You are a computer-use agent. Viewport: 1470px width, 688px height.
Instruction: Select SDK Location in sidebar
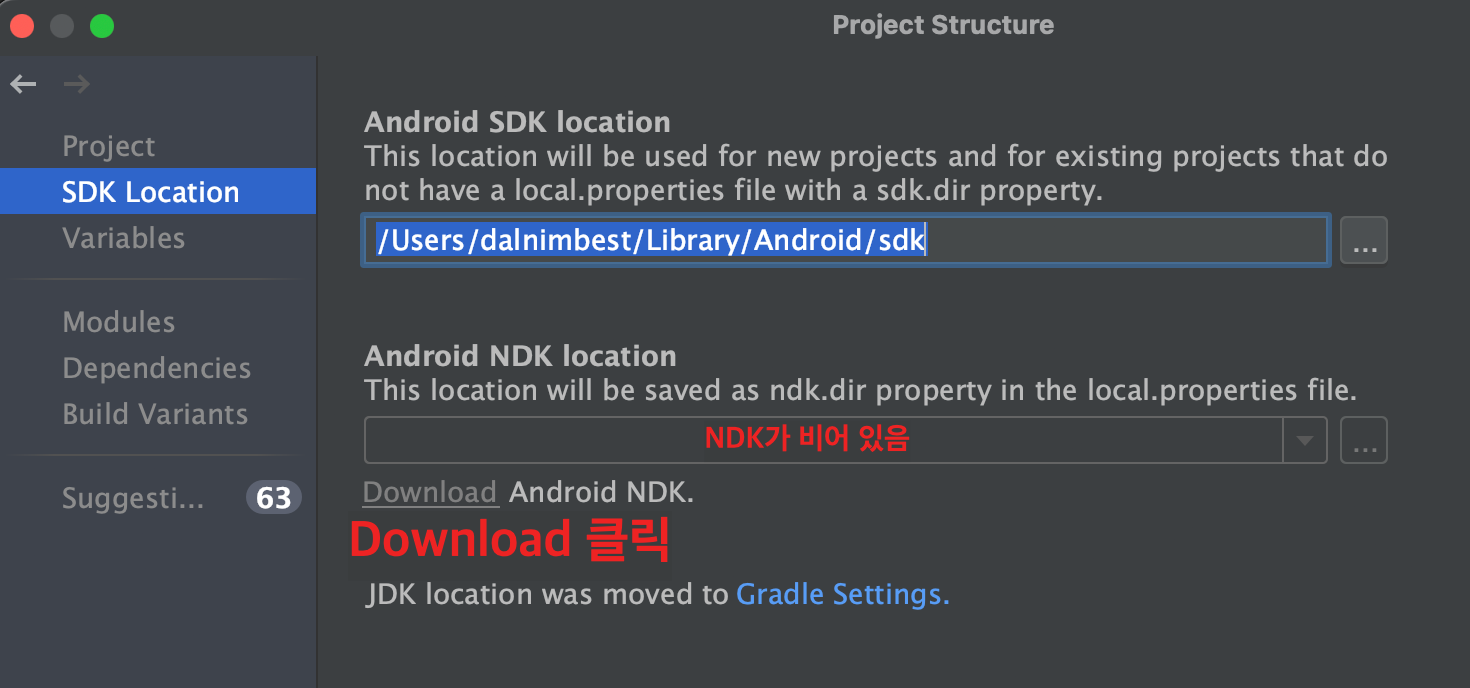158,192
